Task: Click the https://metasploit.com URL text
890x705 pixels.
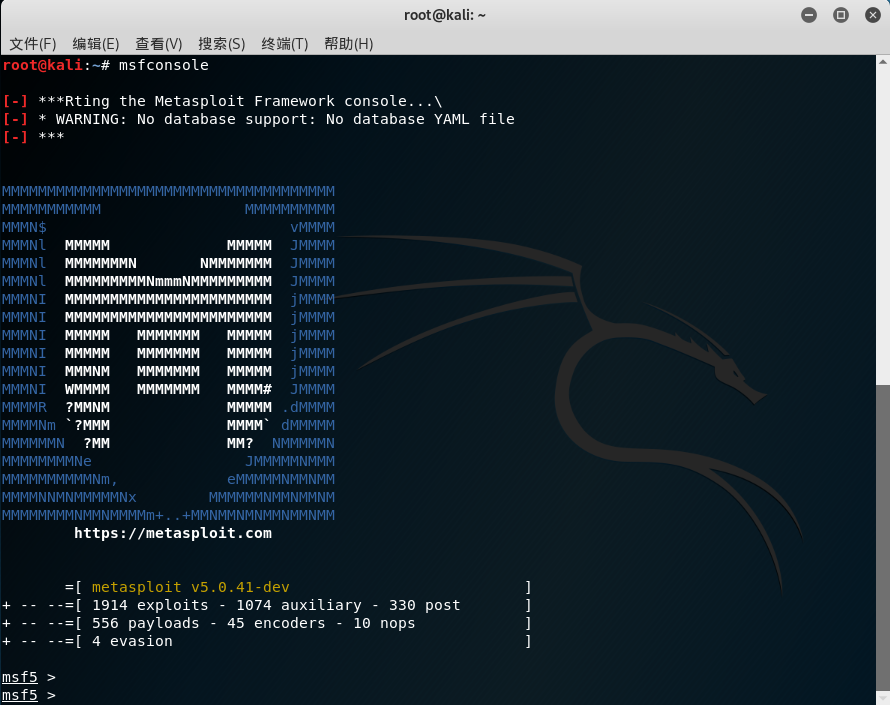Action: click(x=173, y=533)
